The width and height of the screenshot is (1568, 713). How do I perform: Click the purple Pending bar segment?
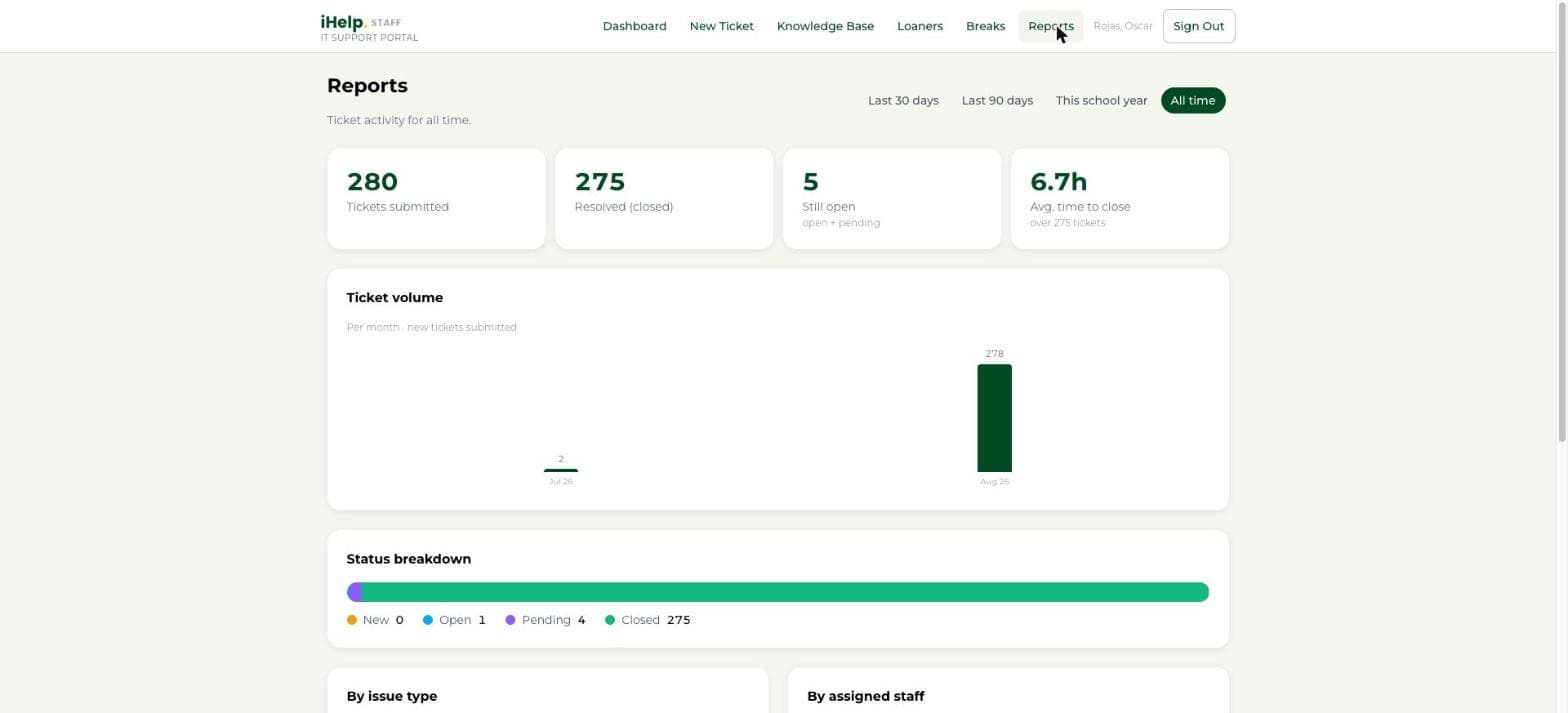(x=354, y=592)
